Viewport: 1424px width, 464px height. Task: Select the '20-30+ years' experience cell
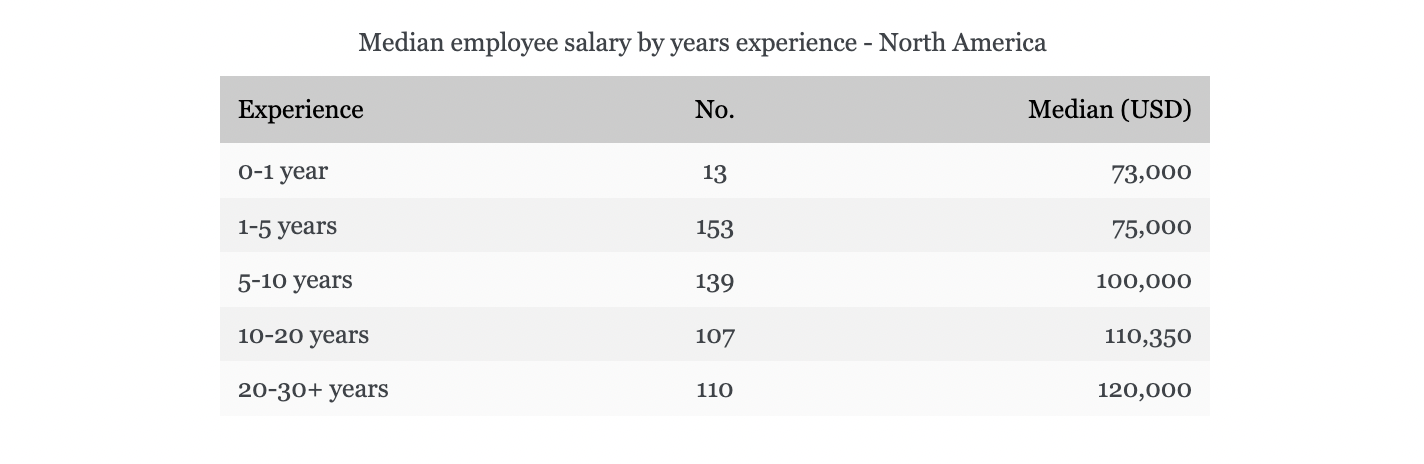click(x=313, y=389)
